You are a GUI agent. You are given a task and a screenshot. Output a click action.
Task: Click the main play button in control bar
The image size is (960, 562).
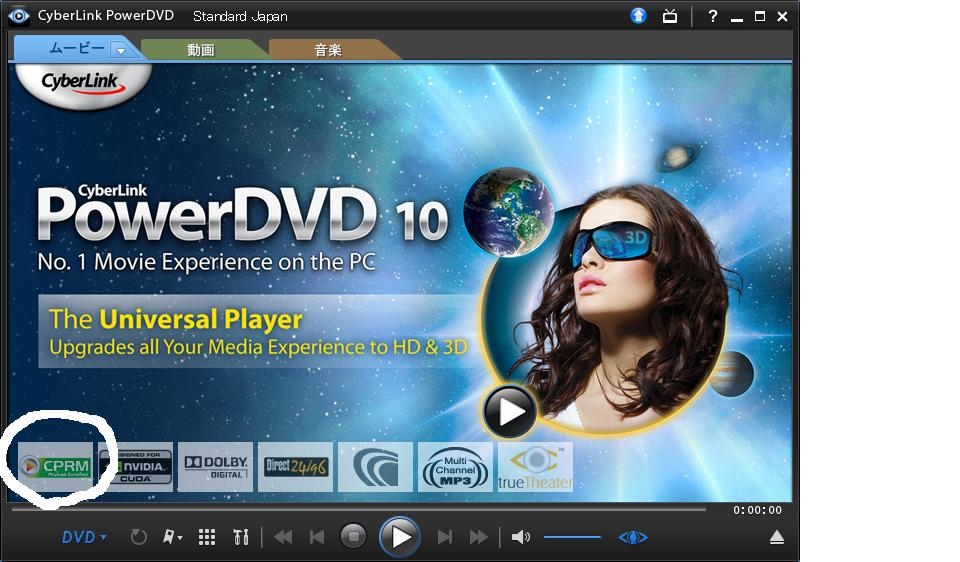point(399,537)
